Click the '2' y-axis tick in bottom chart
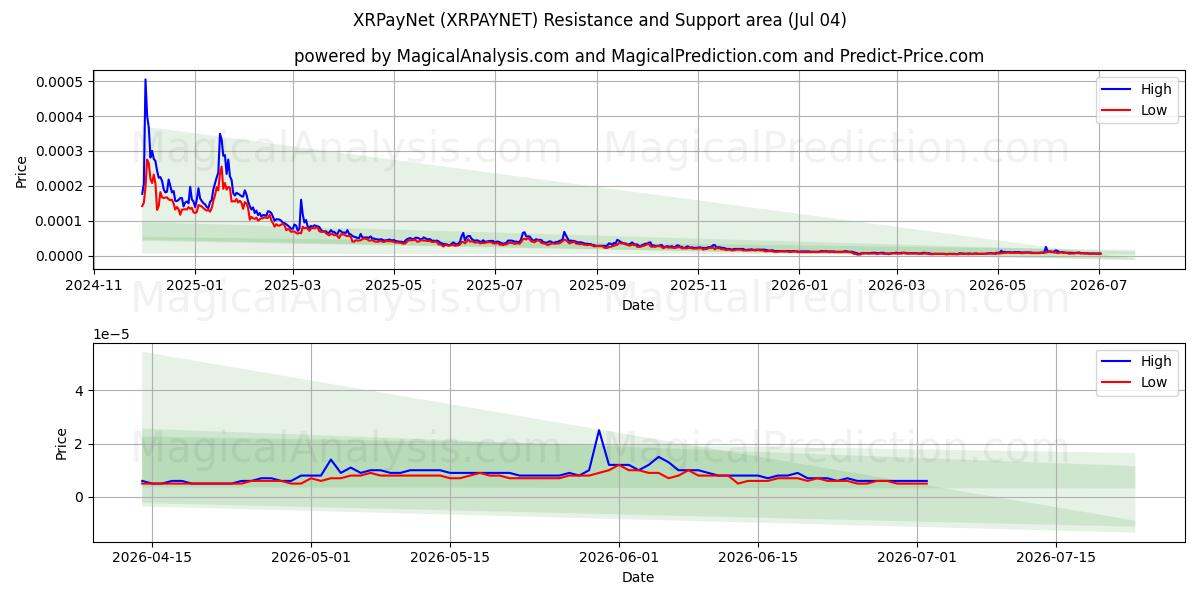 pyautogui.click(x=81, y=444)
